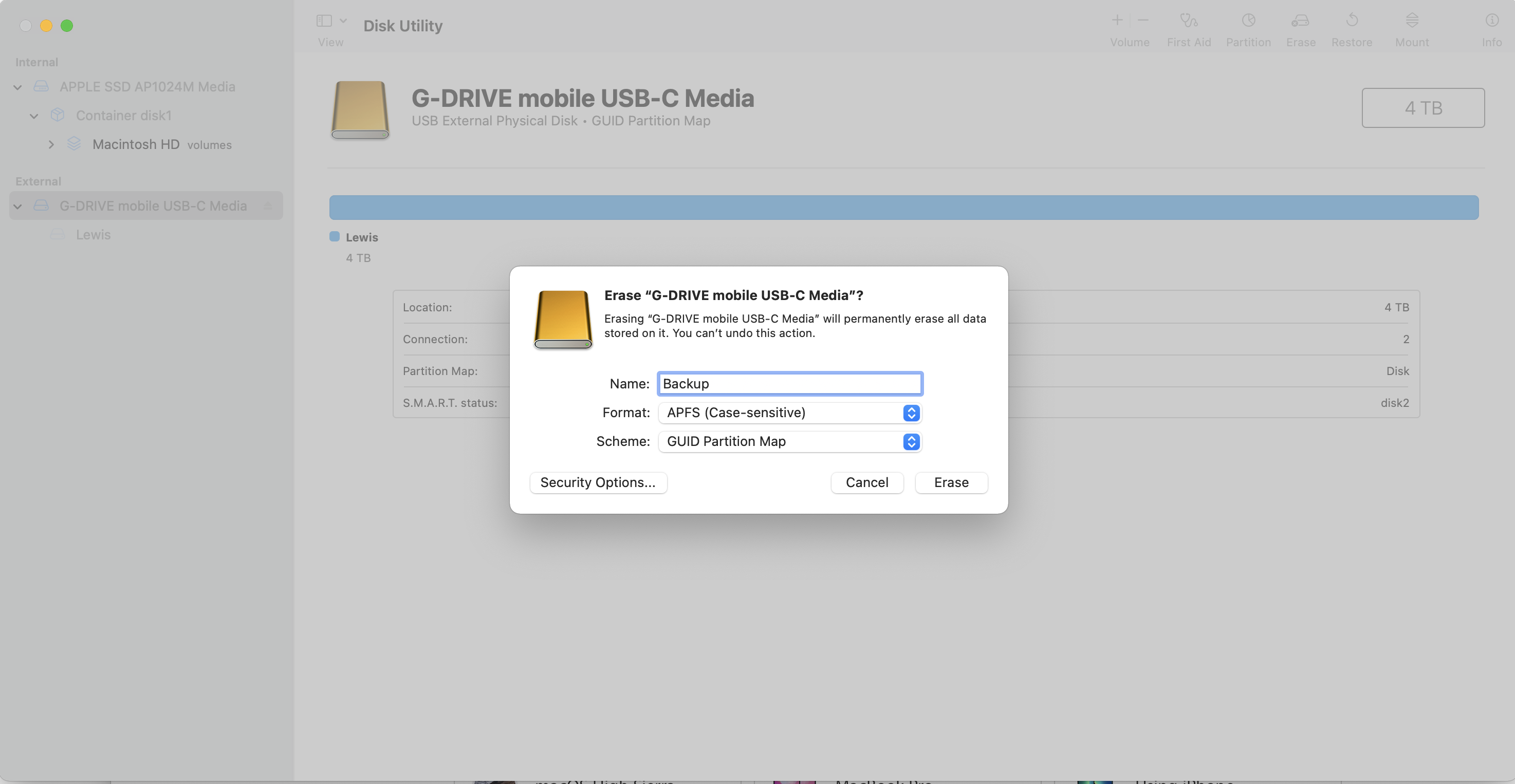Image resolution: width=1515 pixels, height=784 pixels.
Task: Confirm with the Erase button
Action: [950, 483]
